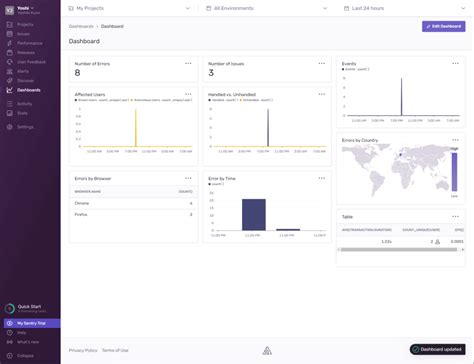Click the spike in the Events chart
Viewport: 474px width, 364px height.
coord(401,97)
